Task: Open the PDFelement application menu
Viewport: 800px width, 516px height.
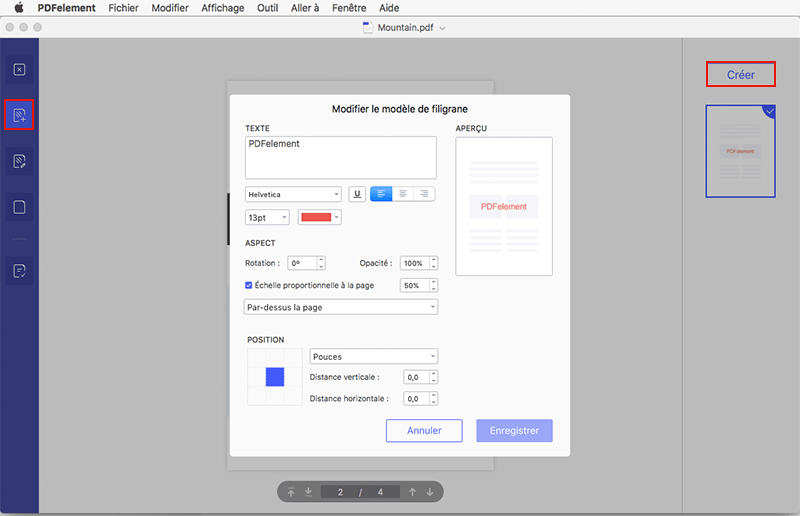Action: click(x=66, y=8)
